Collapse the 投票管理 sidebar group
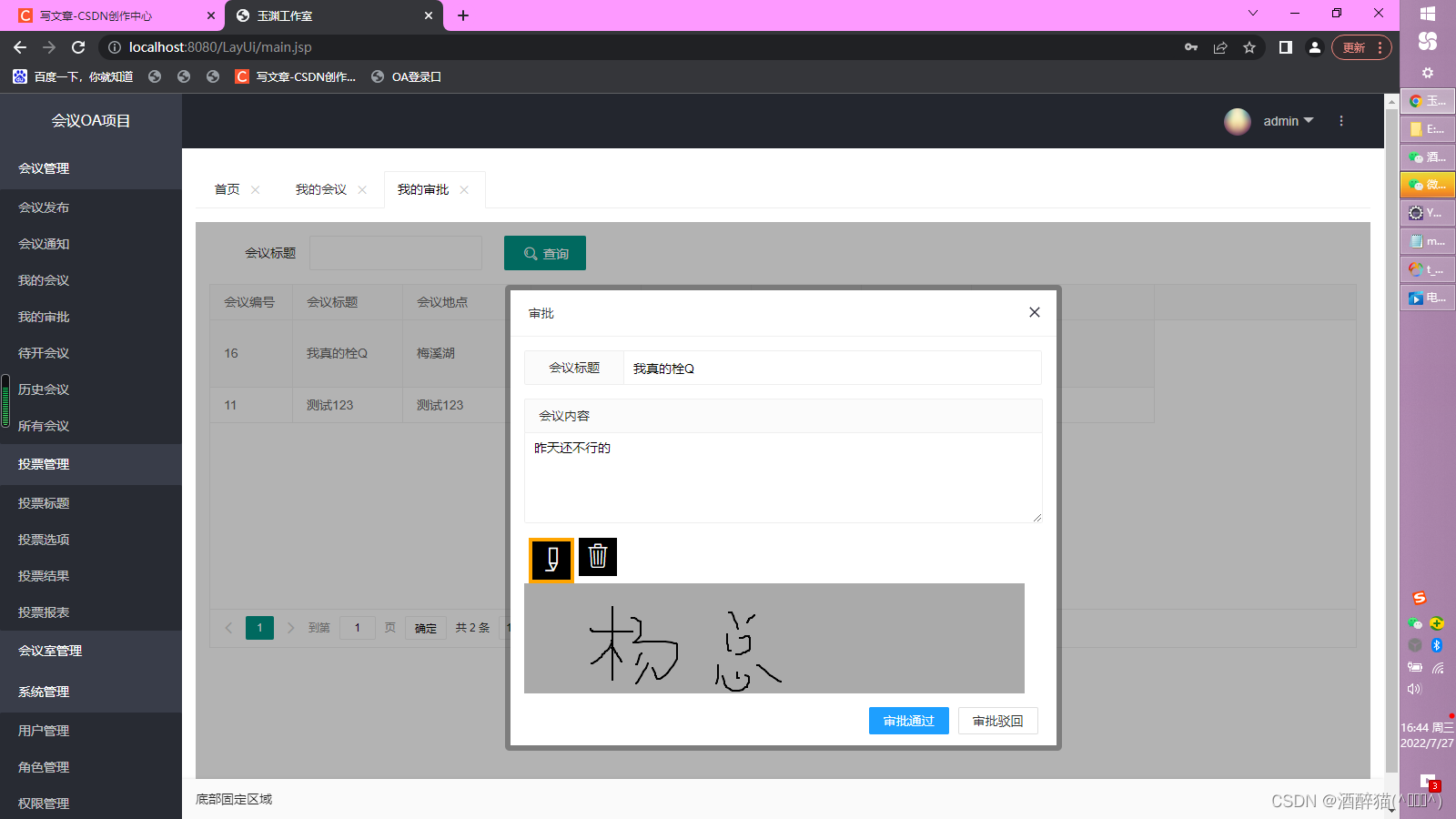Screen dimensions: 1456x819 91,464
